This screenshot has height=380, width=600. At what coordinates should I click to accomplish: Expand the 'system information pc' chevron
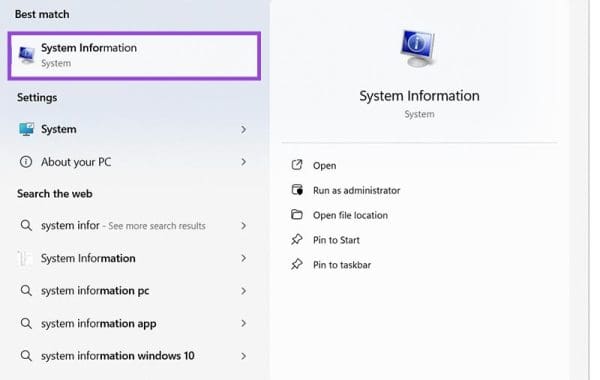coord(243,291)
